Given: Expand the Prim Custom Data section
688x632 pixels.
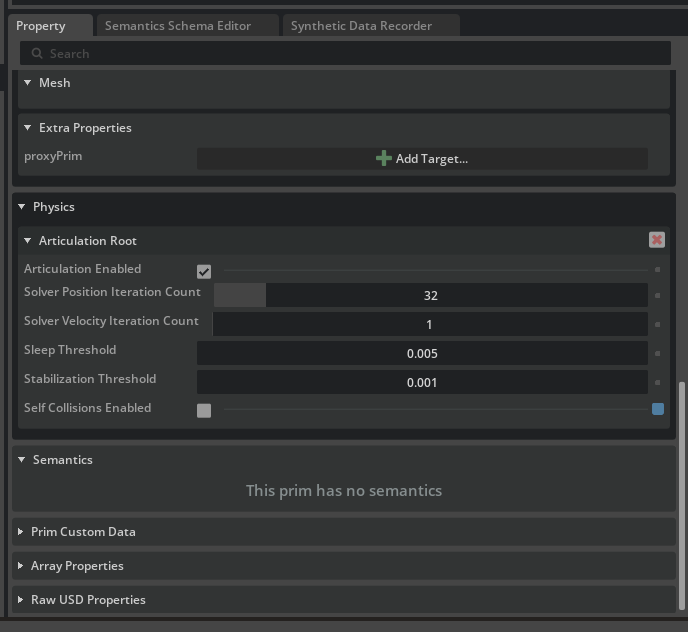Looking at the screenshot, I should click(21, 532).
